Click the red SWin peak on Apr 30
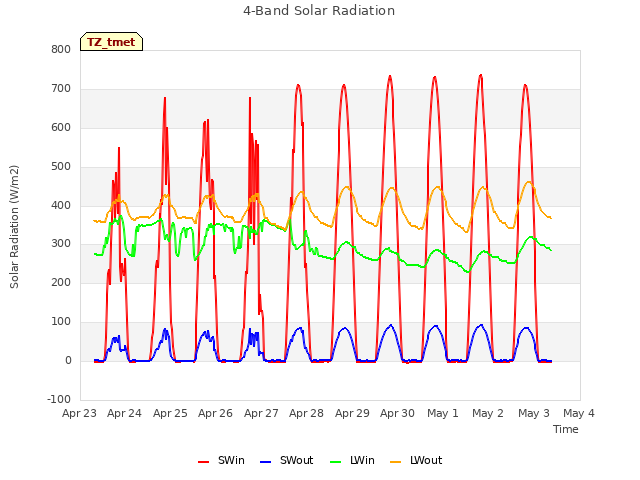This screenshot has width=640, height=480. click(390, 76)
